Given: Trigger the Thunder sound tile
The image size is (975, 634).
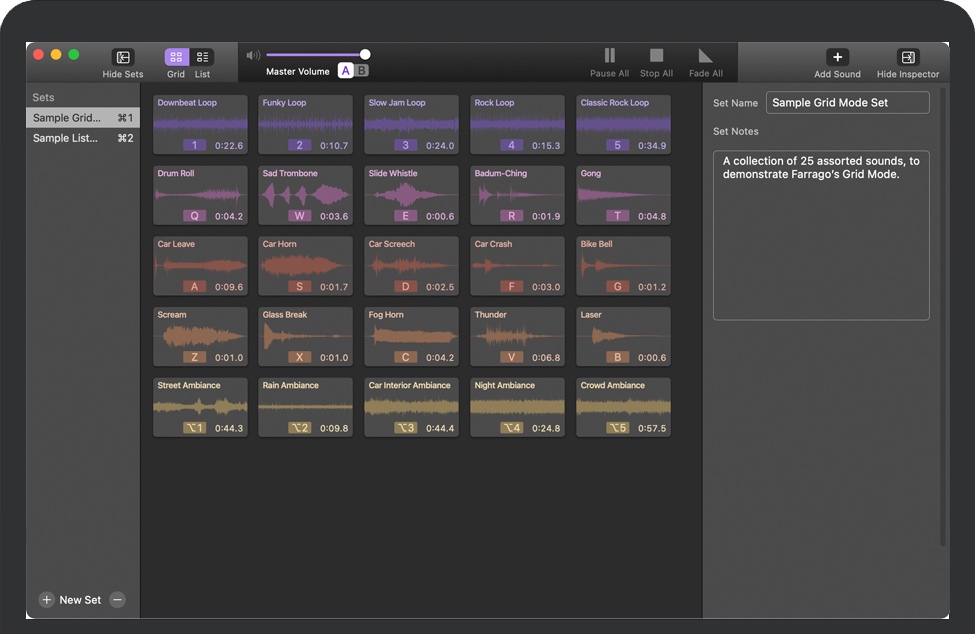Looking at the screenshot, I should pos(517,336).
